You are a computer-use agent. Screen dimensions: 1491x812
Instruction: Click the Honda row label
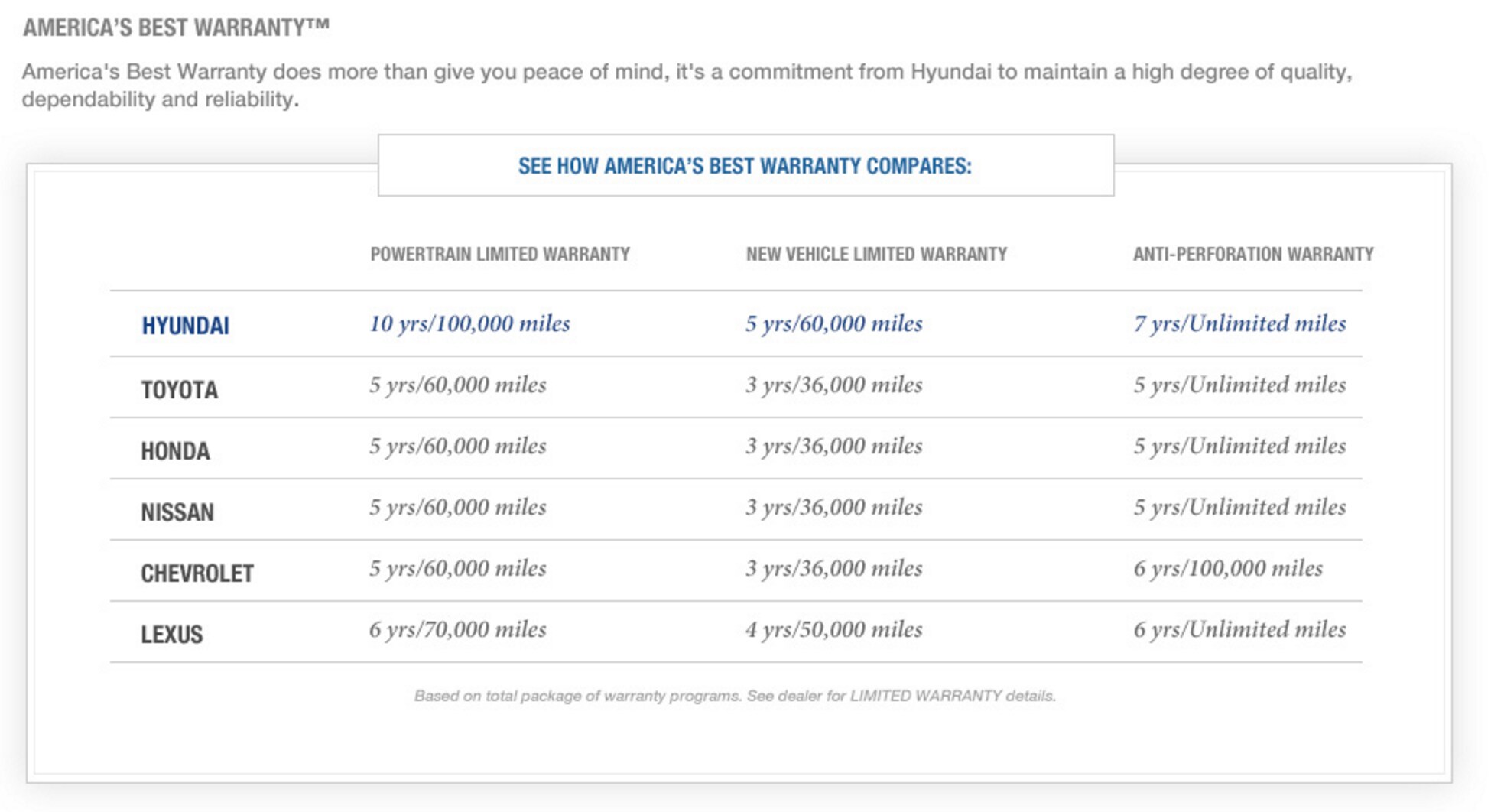(175, 451)
